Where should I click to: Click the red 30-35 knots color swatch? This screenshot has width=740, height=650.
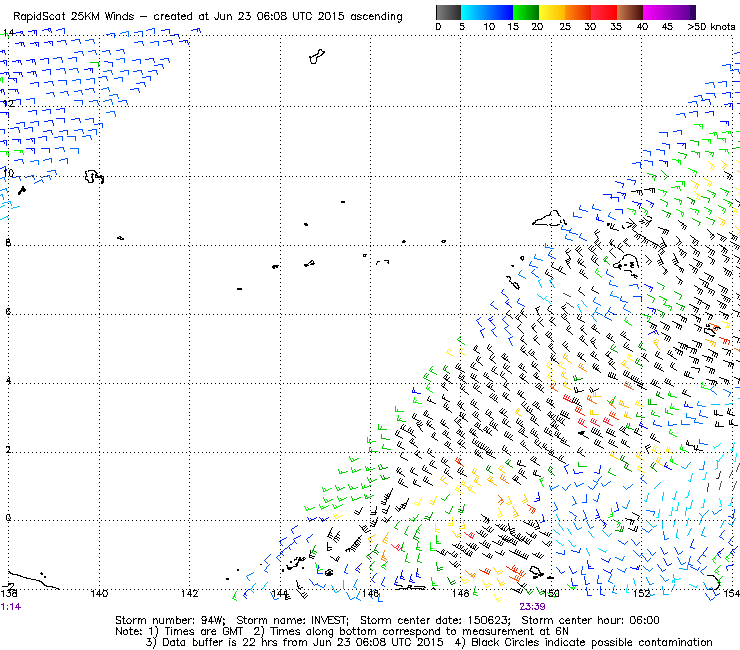click(x=604, y=12)
